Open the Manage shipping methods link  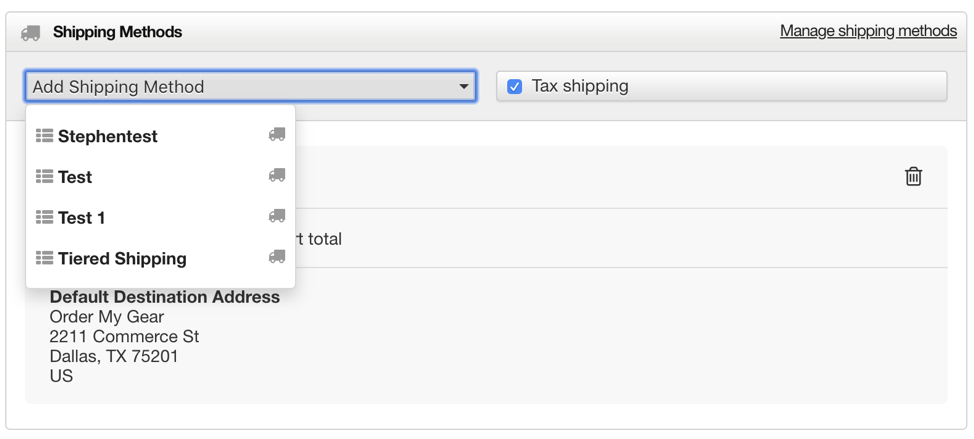868,30
